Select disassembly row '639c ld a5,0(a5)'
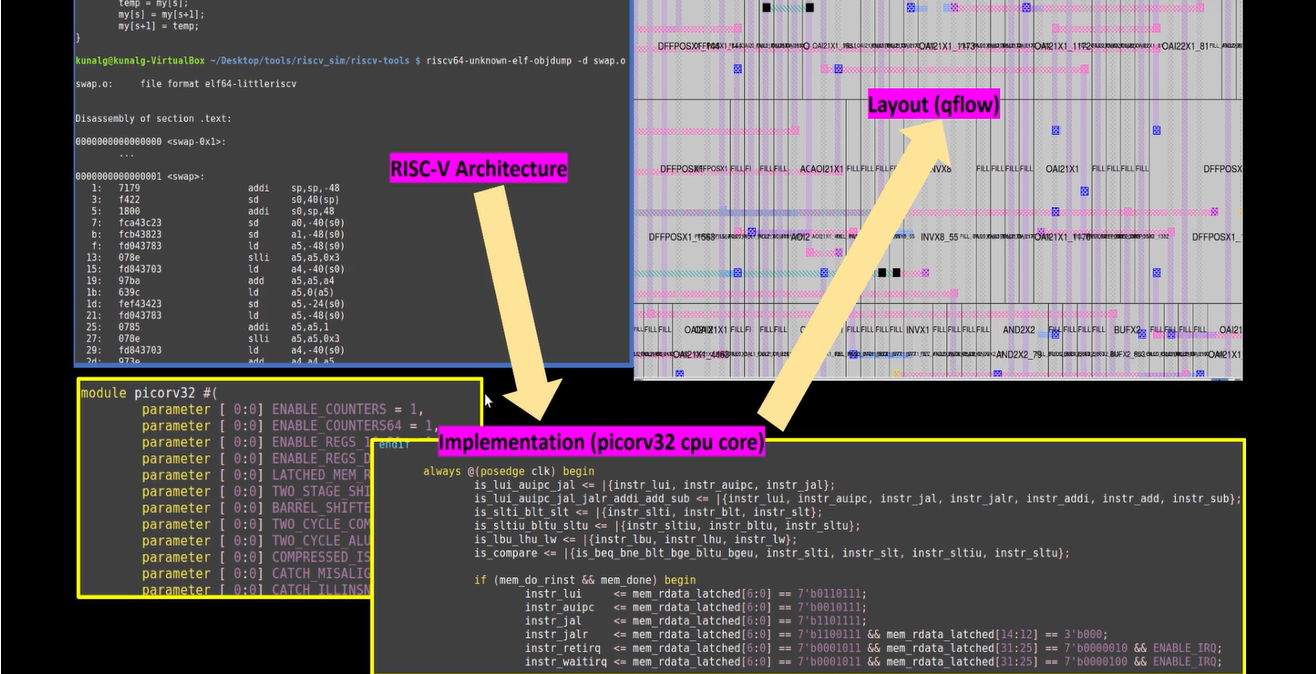Viewport: 1316px width, 674px height. pyautogui.click(x=213, y=292)
